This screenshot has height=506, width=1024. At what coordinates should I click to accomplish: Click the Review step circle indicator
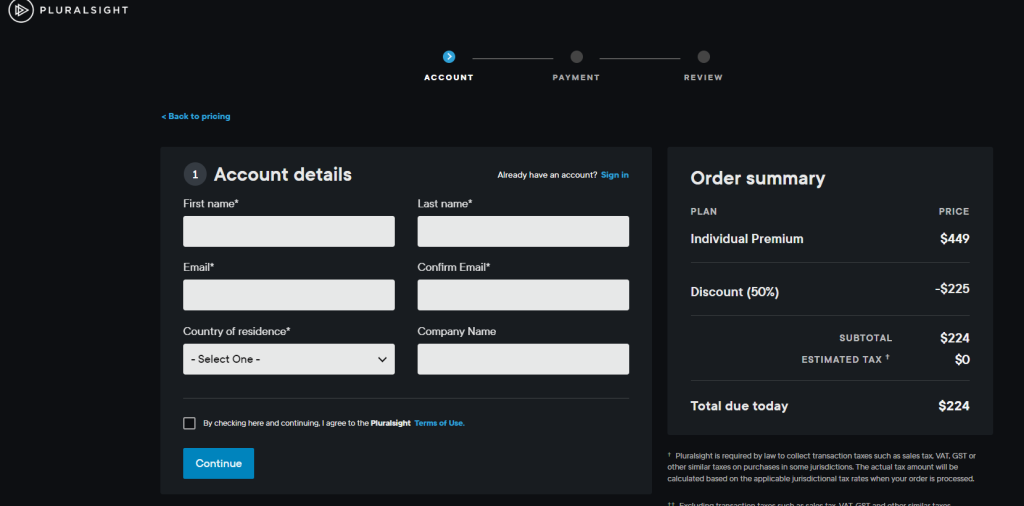[x=703, y=57]
